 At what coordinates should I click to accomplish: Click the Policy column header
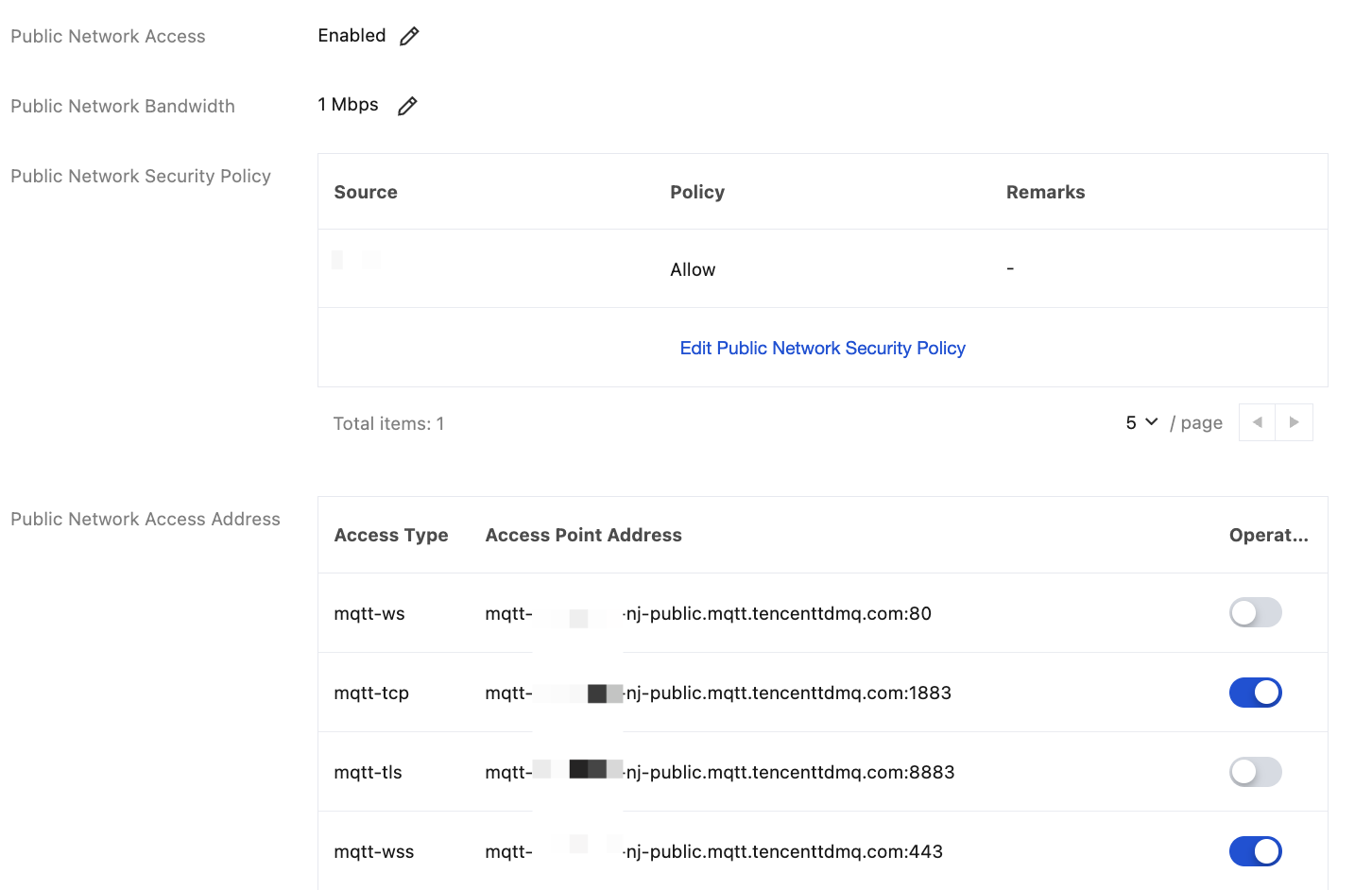tap(697, 193)
